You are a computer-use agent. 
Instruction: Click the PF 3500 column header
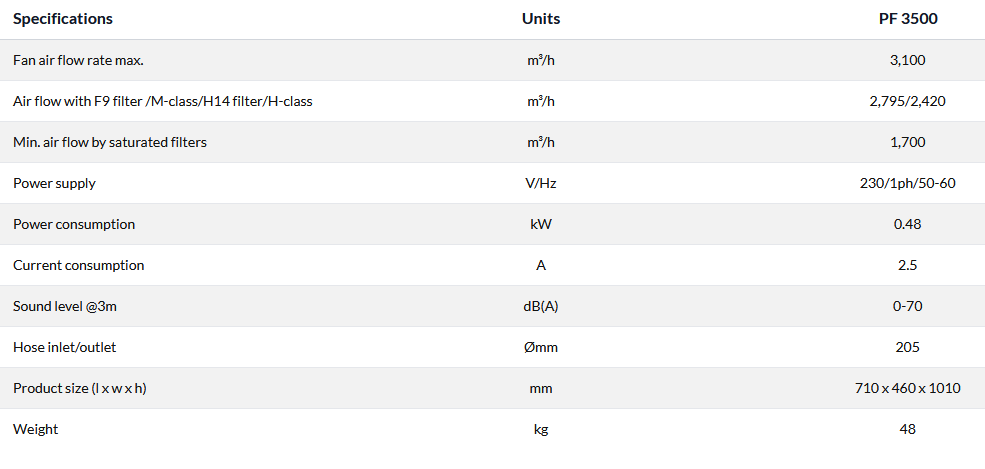(907, 19)
